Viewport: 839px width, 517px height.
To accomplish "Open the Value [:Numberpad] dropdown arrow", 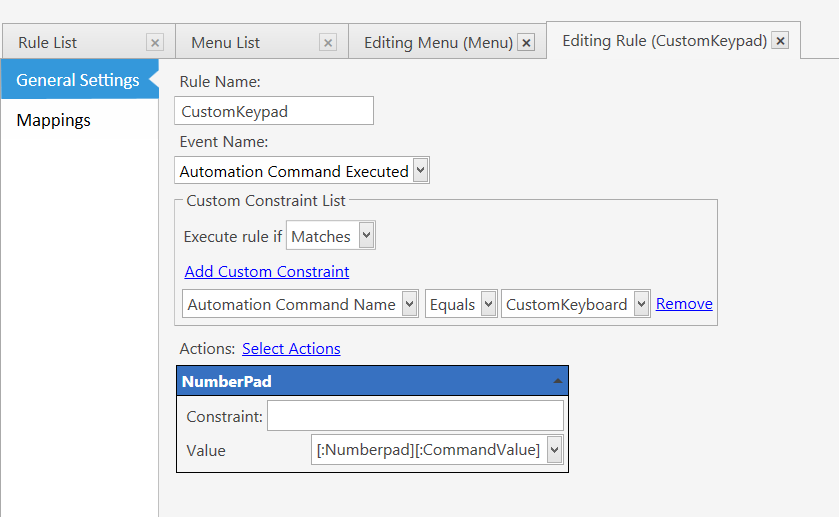I will (554, 450).
